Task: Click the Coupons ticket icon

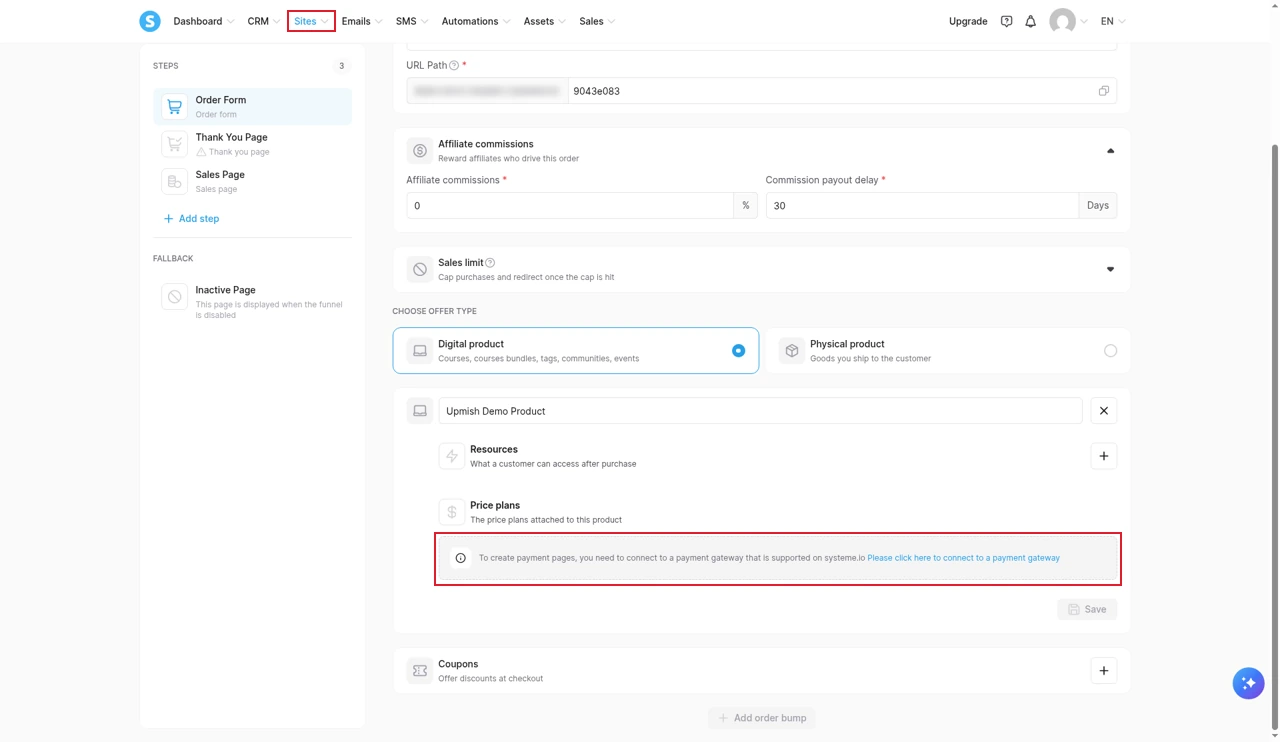Action: pos(420,671)
